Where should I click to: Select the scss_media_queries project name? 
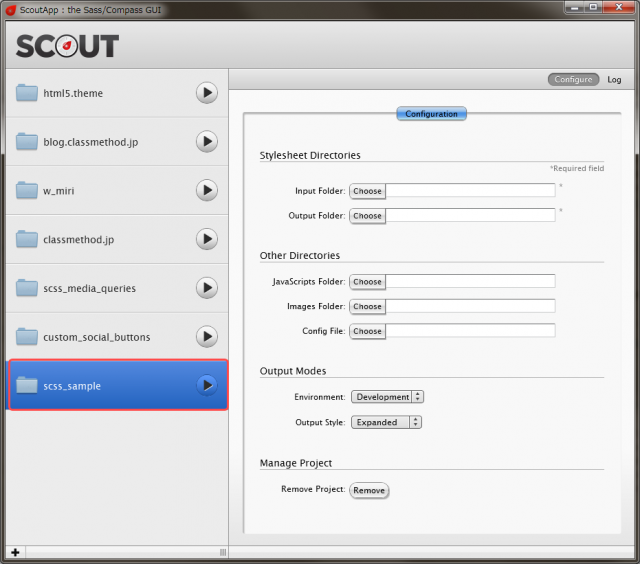coord(89,289)
